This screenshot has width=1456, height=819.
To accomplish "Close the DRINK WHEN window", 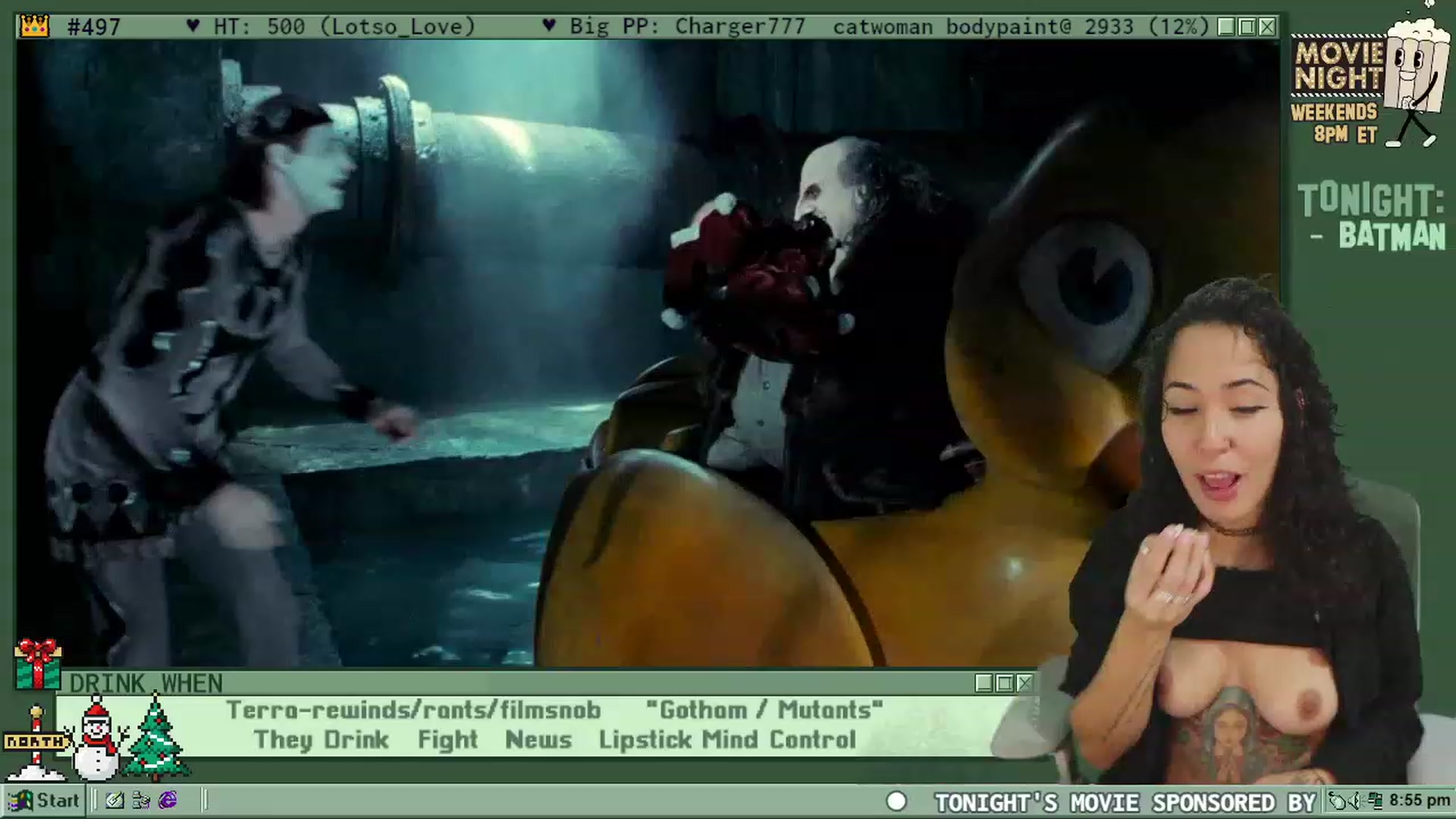I will pos(1025,683).
